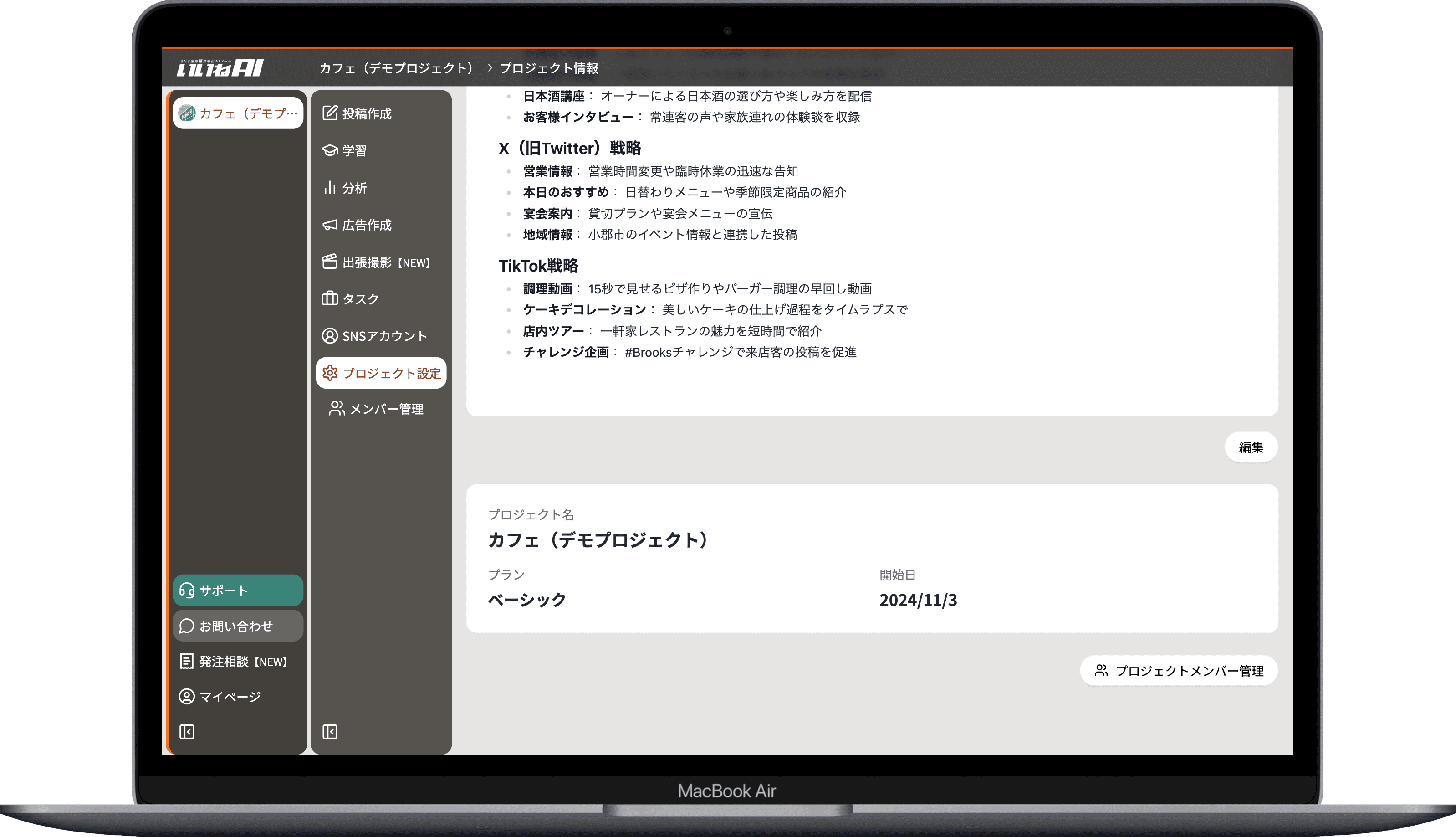
Task: Collapse the navigation menu sidebar
Action: 329,731
